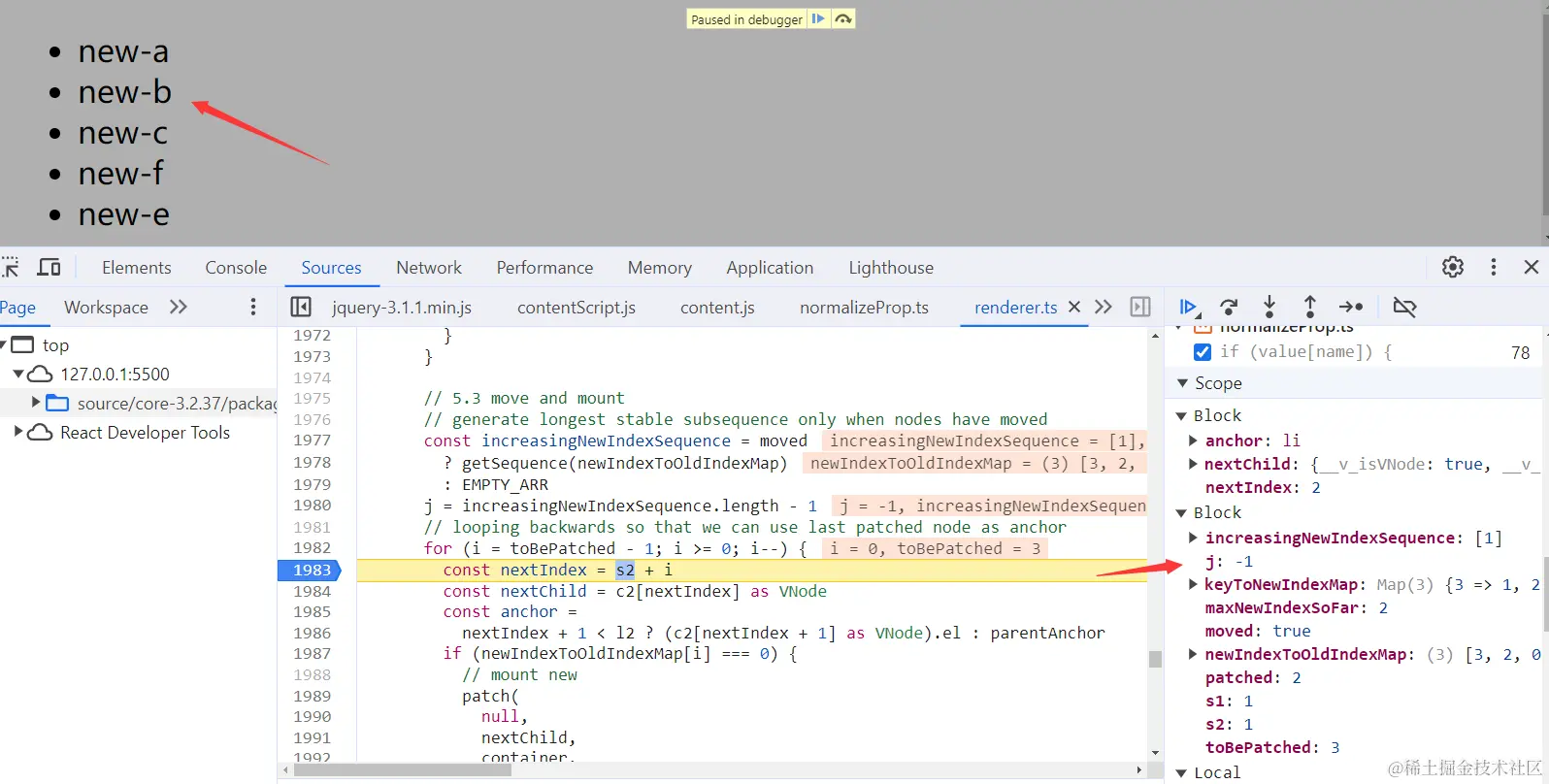Open the contentScript.js file tab
1549x784 pixels.
pos(577,307)
